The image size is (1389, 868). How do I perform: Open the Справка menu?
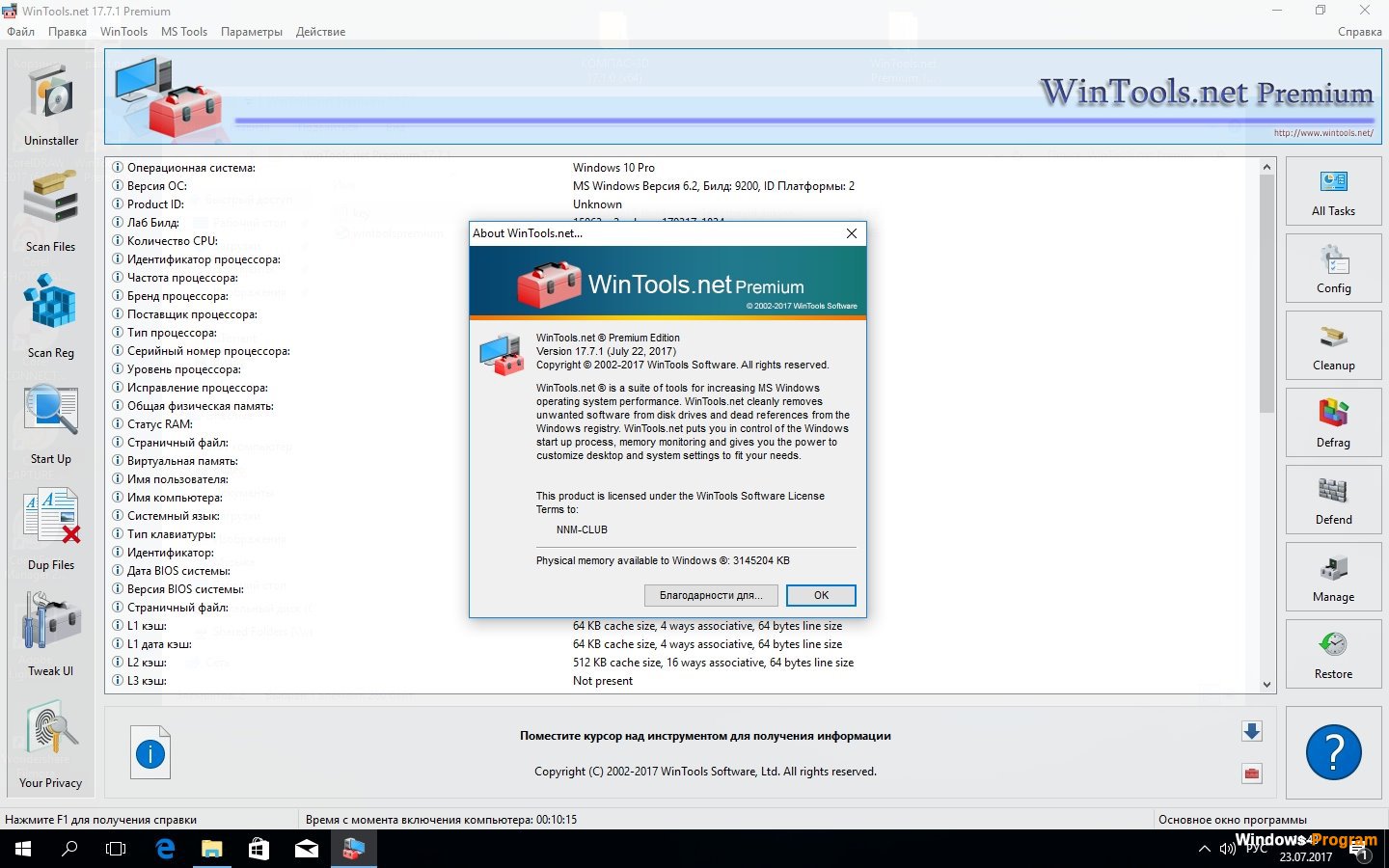point(1359,31)
